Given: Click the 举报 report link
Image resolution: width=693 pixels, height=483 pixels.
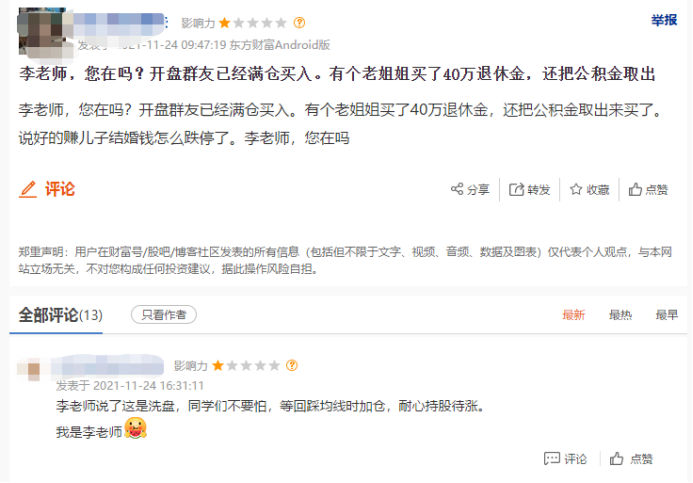Looking at the screenshot, I should (664, 20).
